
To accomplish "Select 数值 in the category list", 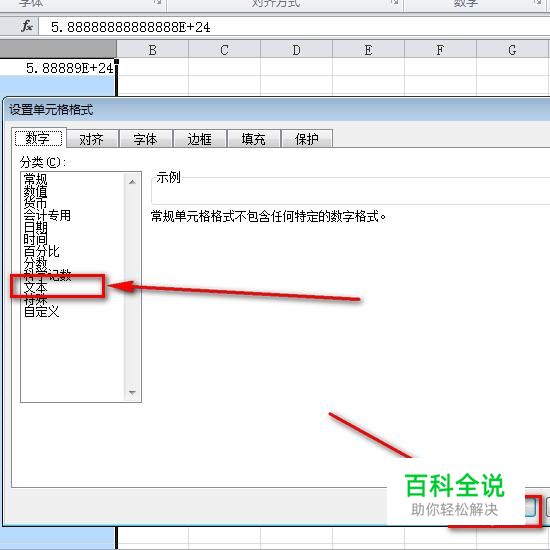I will pos(35,192).
